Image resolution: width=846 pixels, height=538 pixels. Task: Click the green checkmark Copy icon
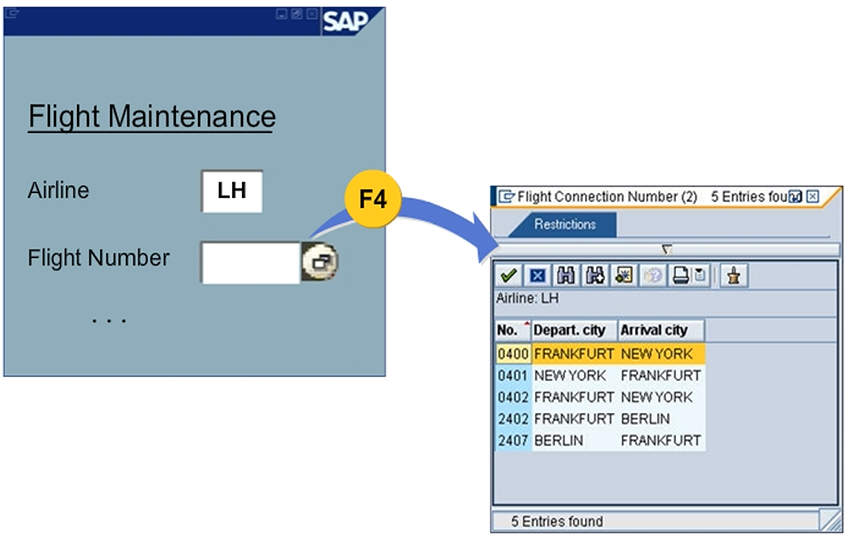(509, 276)
